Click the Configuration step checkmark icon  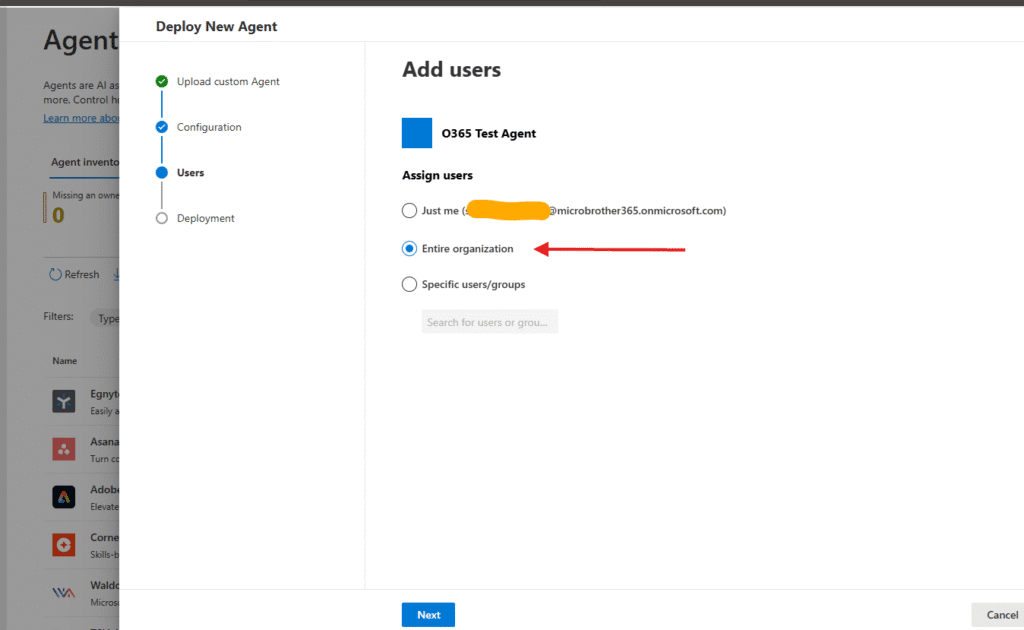[162, 127]
